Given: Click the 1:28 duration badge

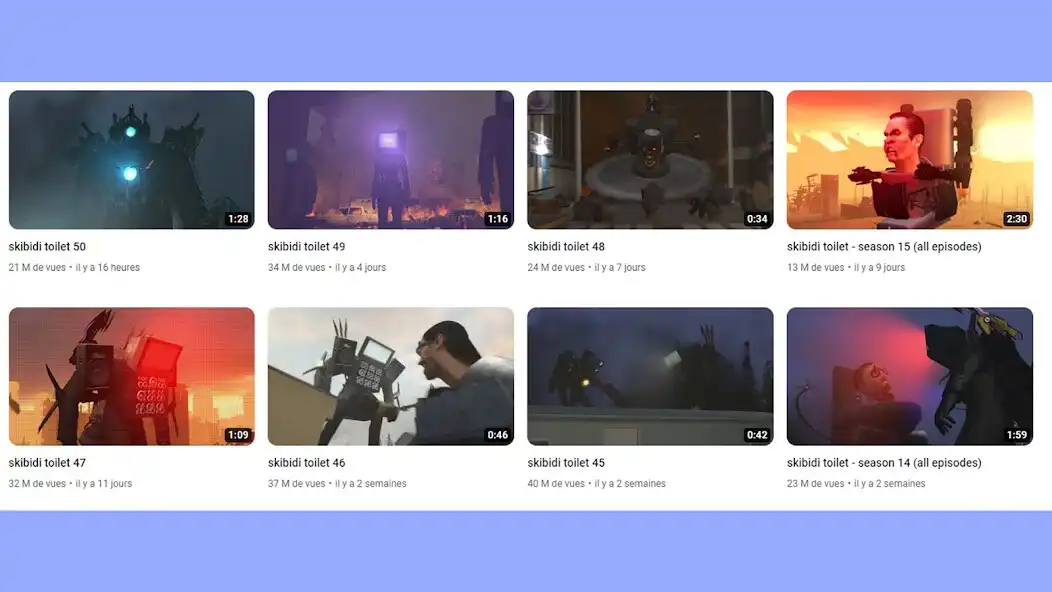Looking at the screenshot, I should pos(238,219).
